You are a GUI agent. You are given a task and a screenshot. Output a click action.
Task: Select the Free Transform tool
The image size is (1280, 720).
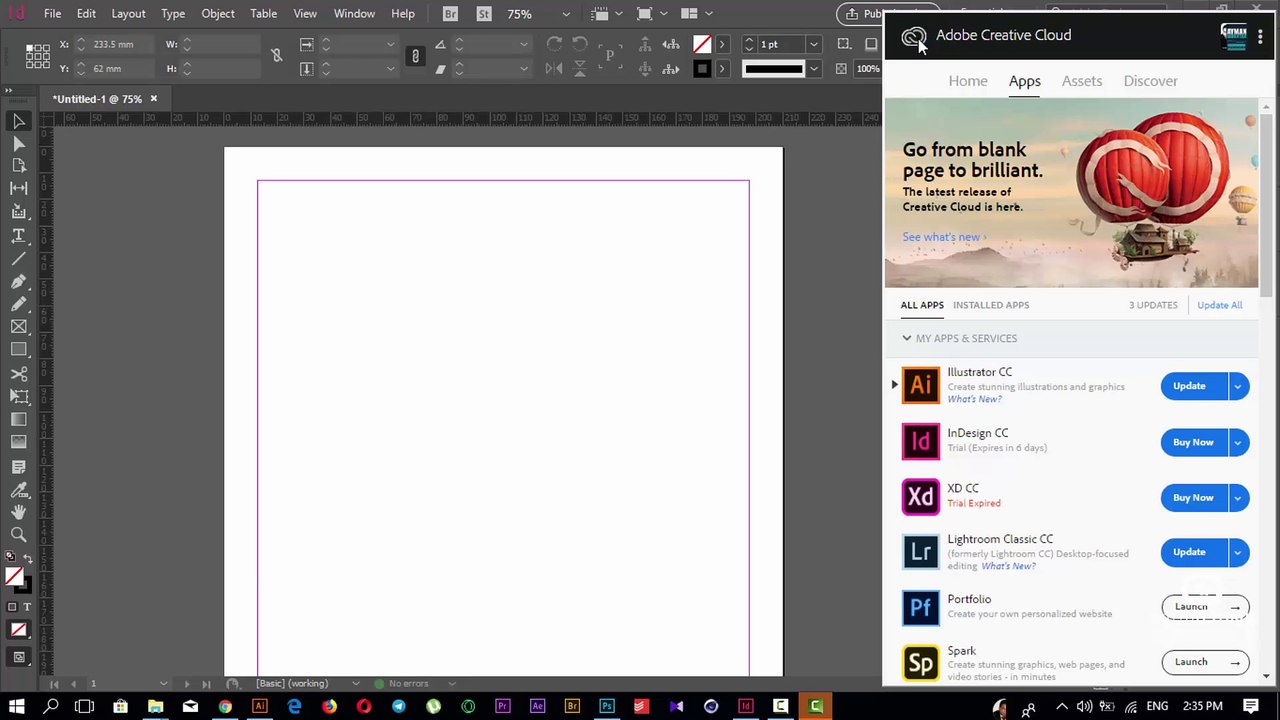tap(19, 397)
